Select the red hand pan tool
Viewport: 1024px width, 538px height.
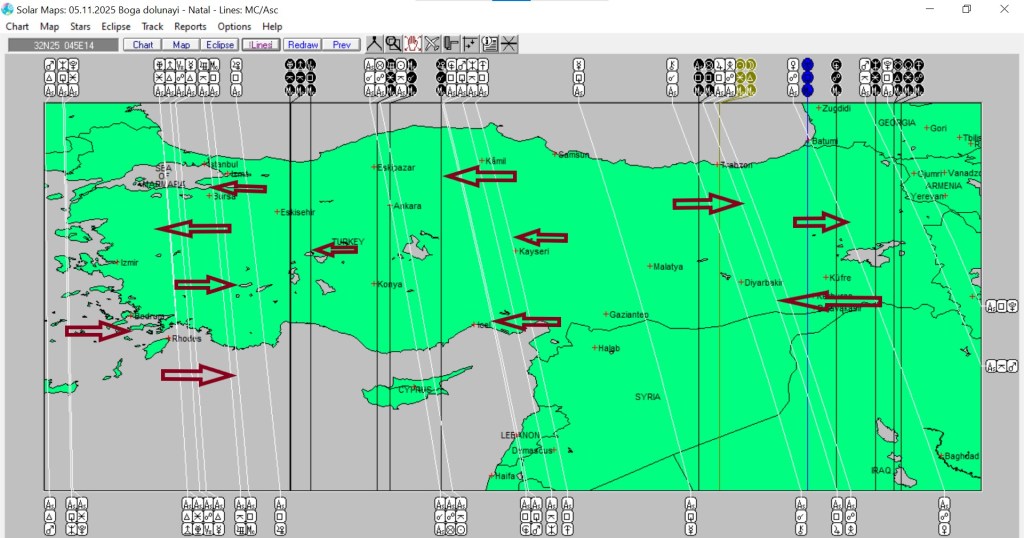point(412,44)
